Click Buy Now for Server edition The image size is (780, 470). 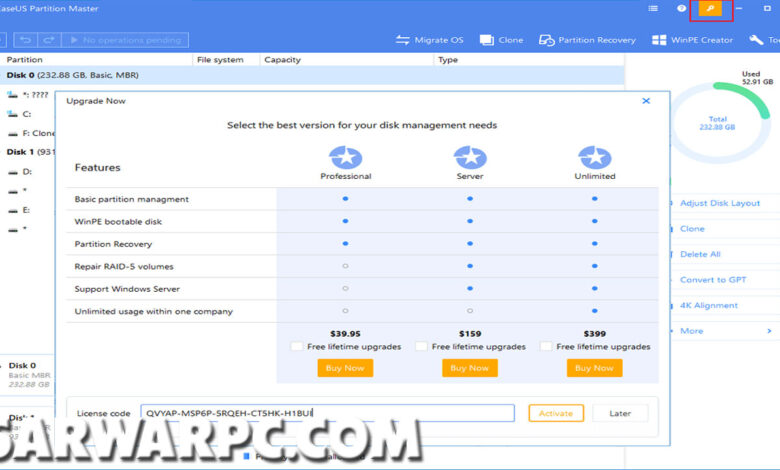point(470,368)
